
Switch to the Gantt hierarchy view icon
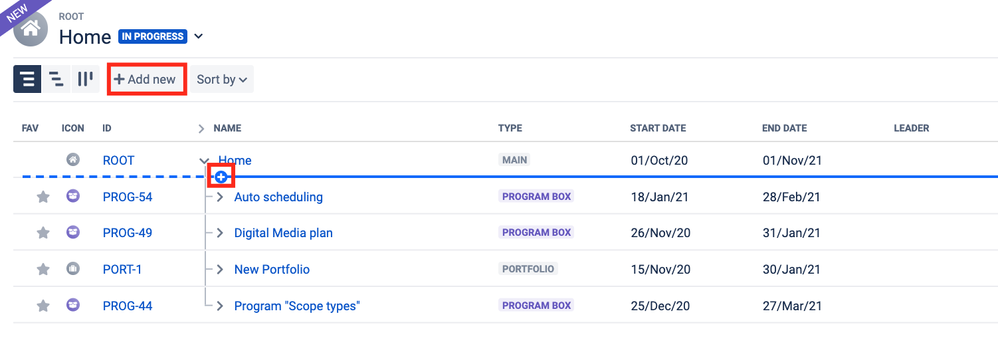tap(57, 79)
